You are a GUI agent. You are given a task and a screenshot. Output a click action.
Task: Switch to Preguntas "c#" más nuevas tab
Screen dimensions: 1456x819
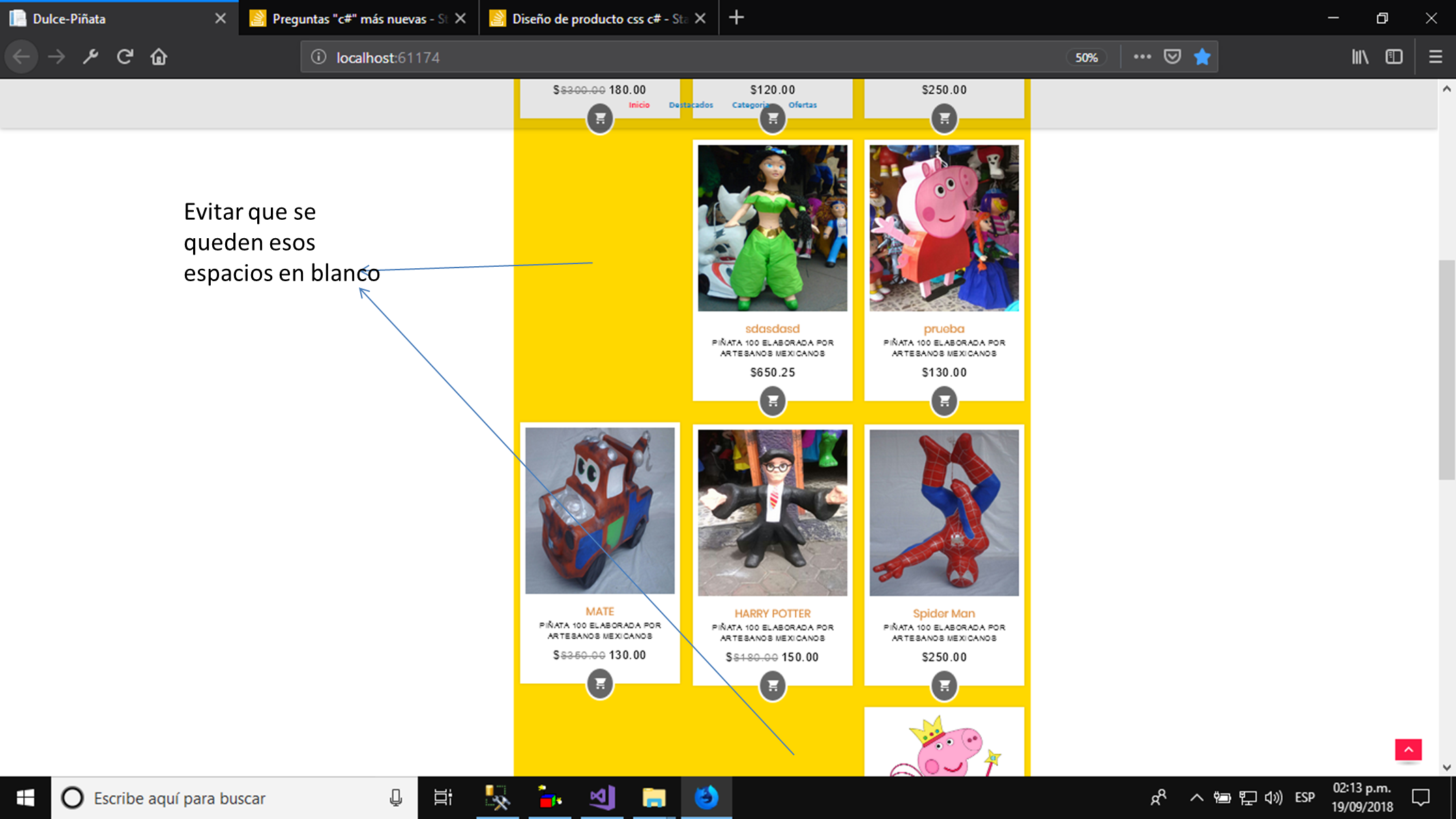pyautogui.click(x=359, y=18)
